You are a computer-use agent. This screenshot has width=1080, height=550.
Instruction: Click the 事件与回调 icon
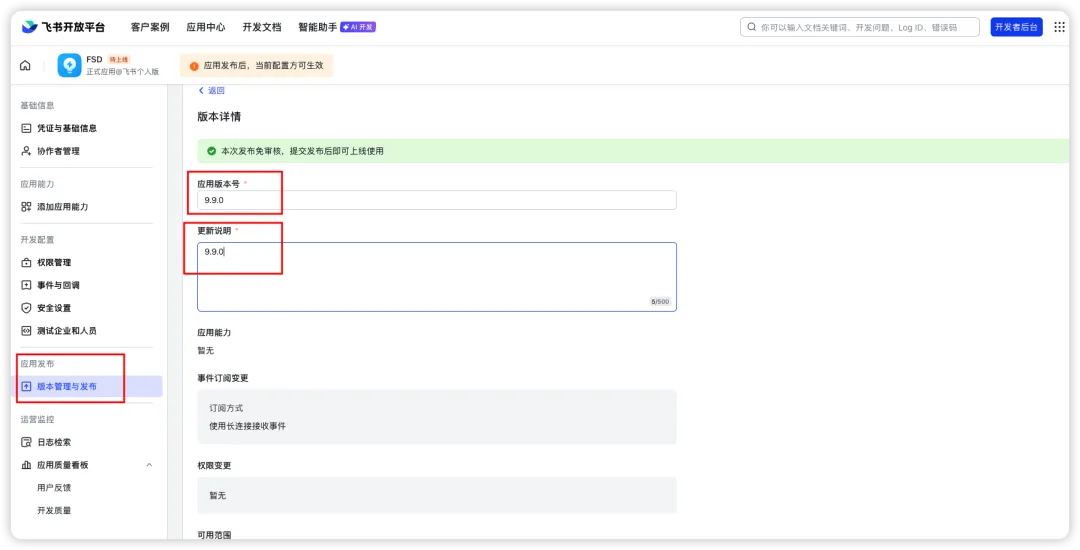point(26,285)
